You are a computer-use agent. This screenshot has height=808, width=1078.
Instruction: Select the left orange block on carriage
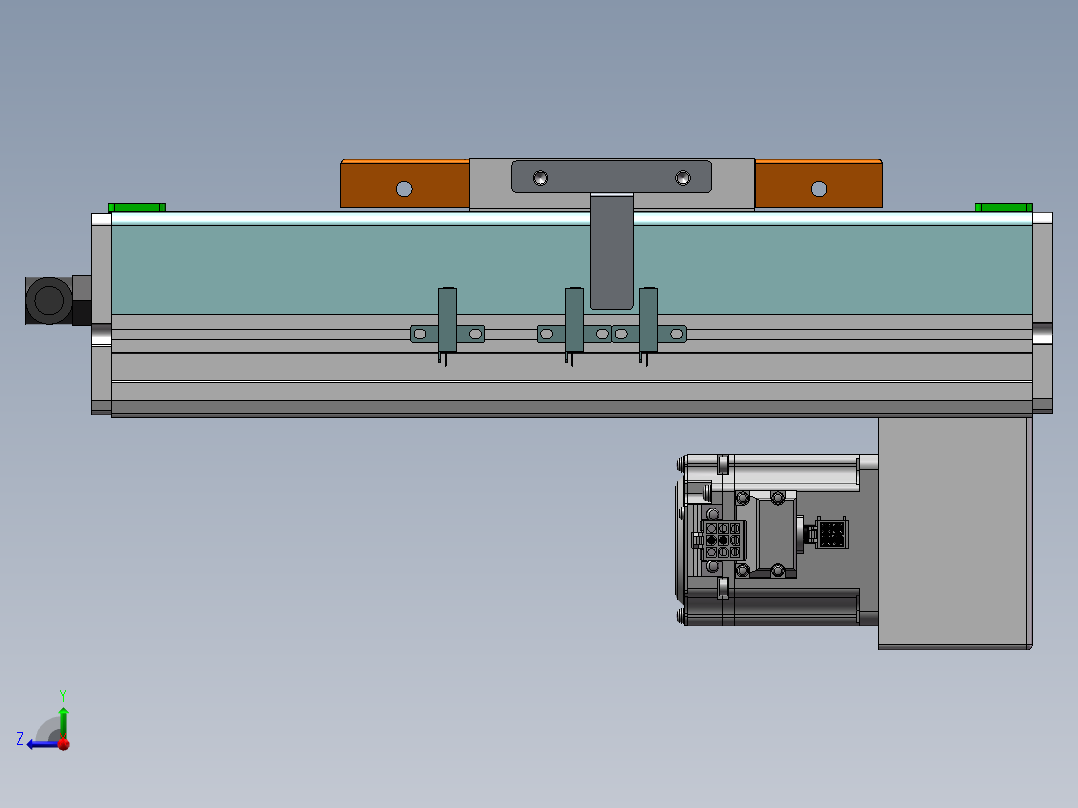[x=405, y=184]
